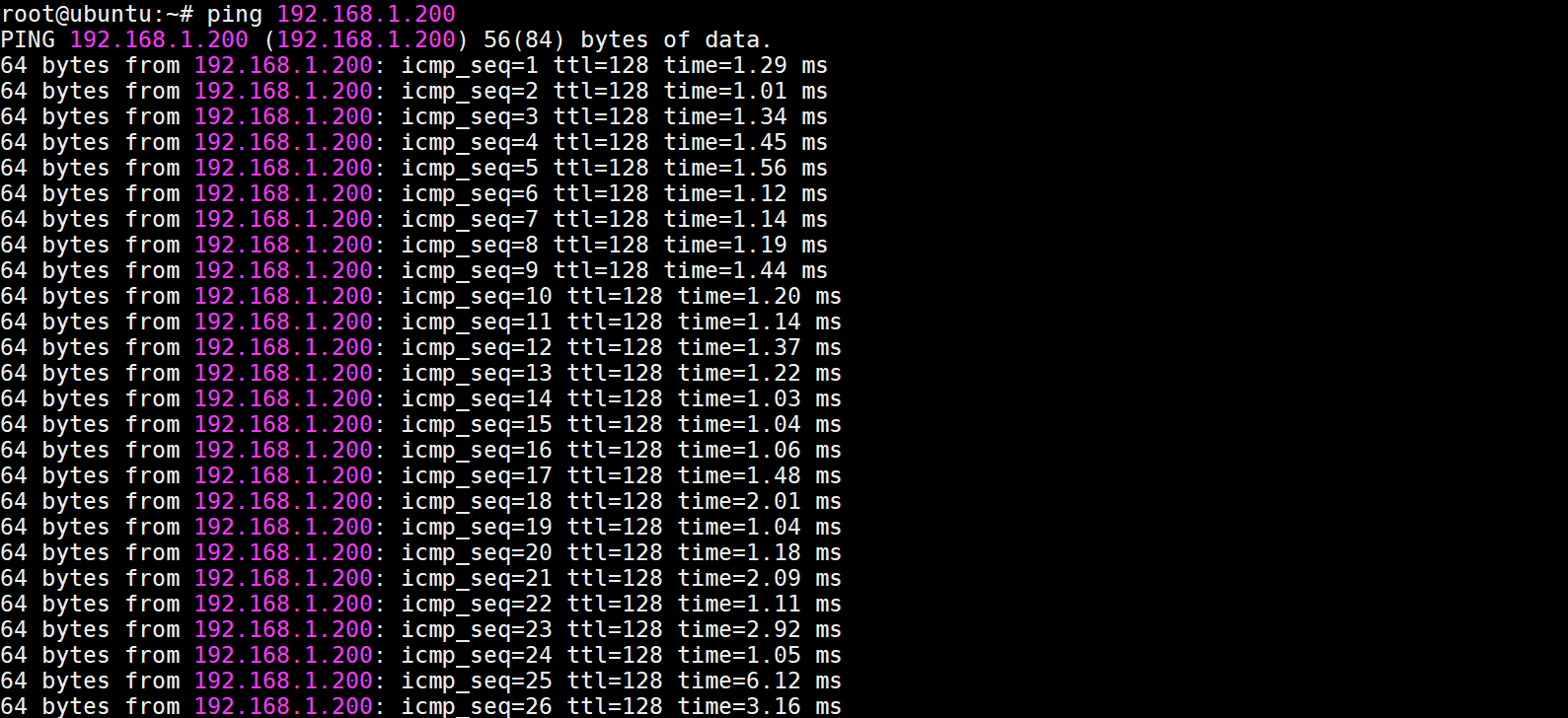1568x718 pixels.
Task: Click the time=1.01 ms value
Action: tap(745, 91)
